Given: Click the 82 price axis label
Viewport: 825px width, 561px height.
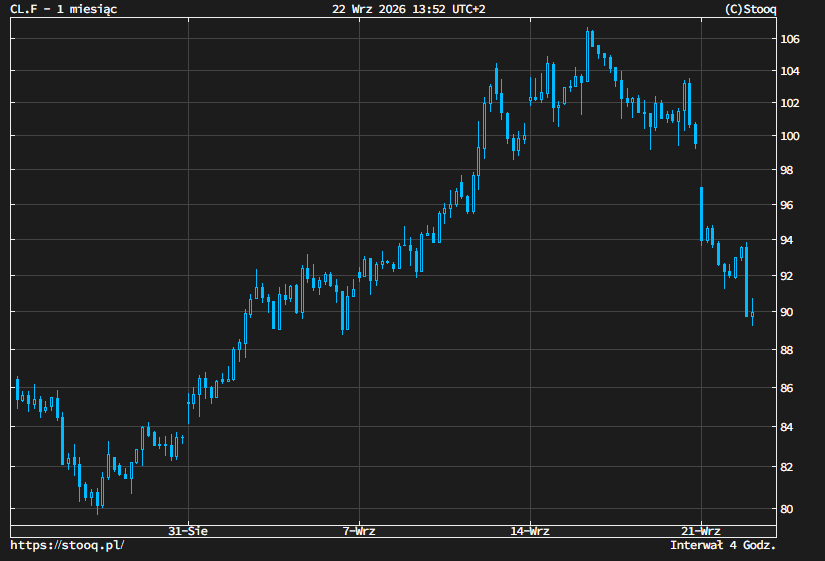Looking at the screenshot, I should pos(787,467).
